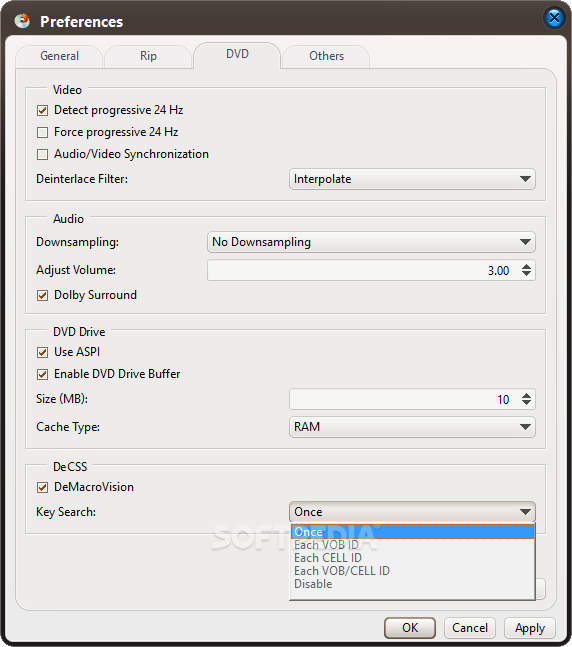Toggle the Audio/Video Synchronization checkbox
The width and height of the screenshot is (572, 647).
pos(42,154)
